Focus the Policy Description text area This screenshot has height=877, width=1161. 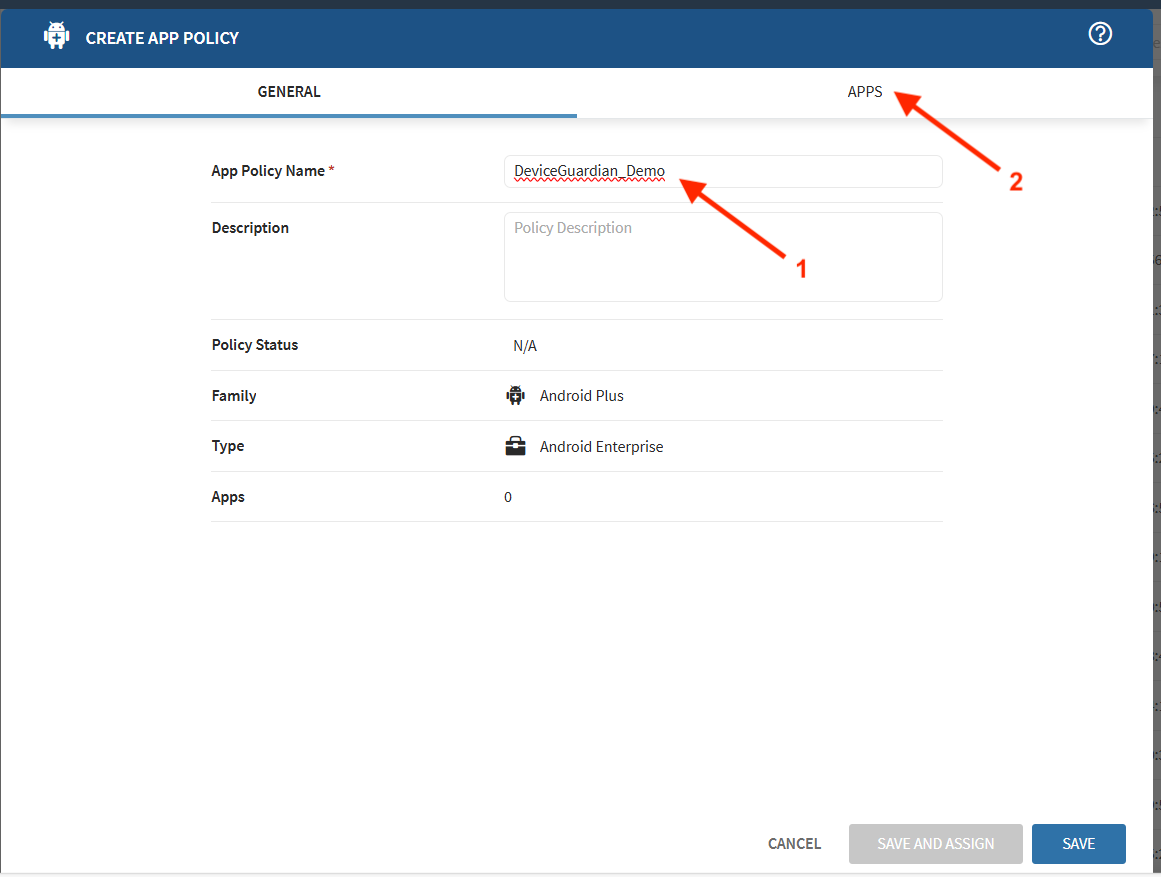pyautogui.click(x=722, y=257)
